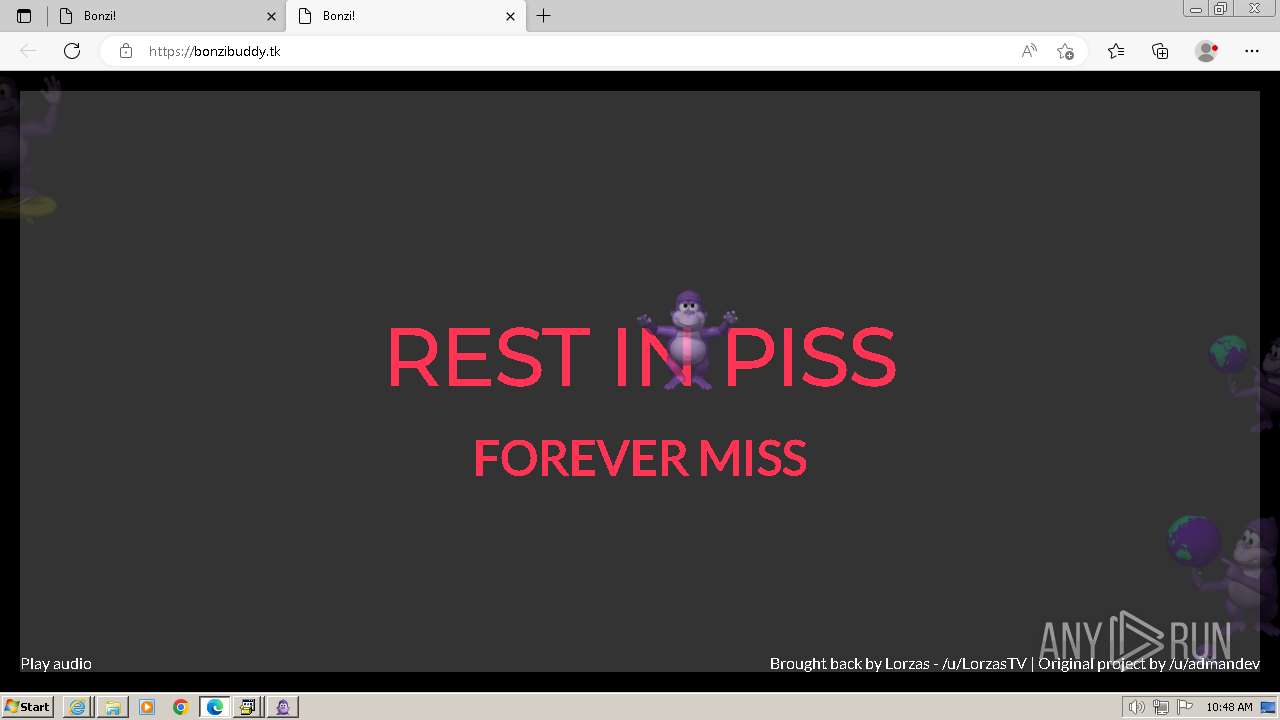1280x720 pixels.
Task: Close the active Bonzi! tab
Action: point(510,16)
